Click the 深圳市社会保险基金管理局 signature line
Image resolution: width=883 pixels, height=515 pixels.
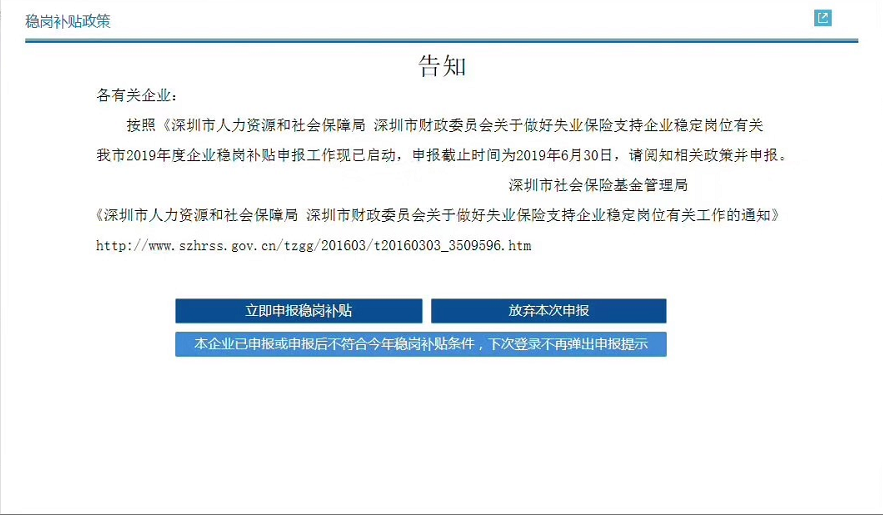[x=598, y=185]
